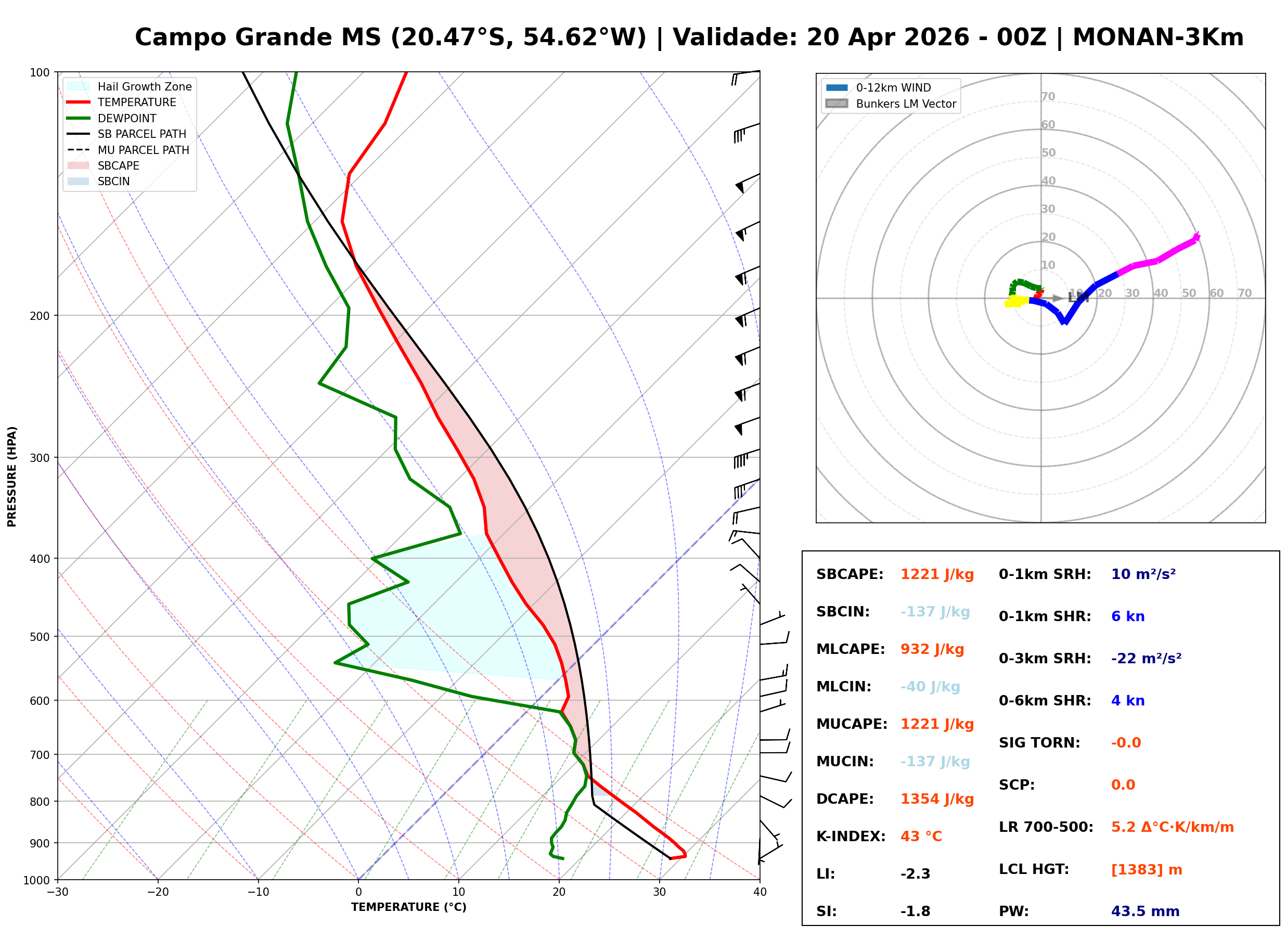Click the 500 pressure axis tick label
Image resolution: width=1287 pixels, height=952 pixels.
click(x=39, y=637)
